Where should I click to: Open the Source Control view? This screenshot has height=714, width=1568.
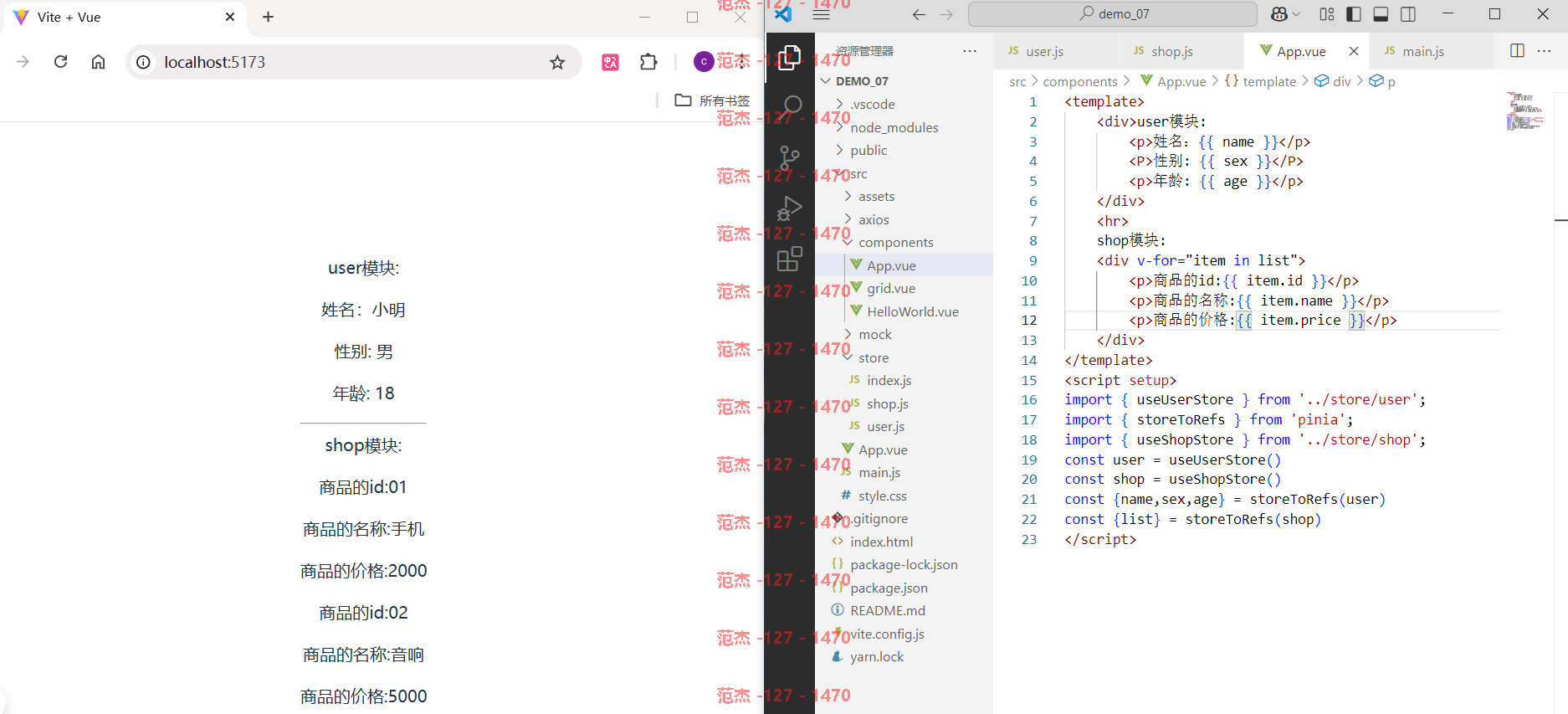coord(789,157)
